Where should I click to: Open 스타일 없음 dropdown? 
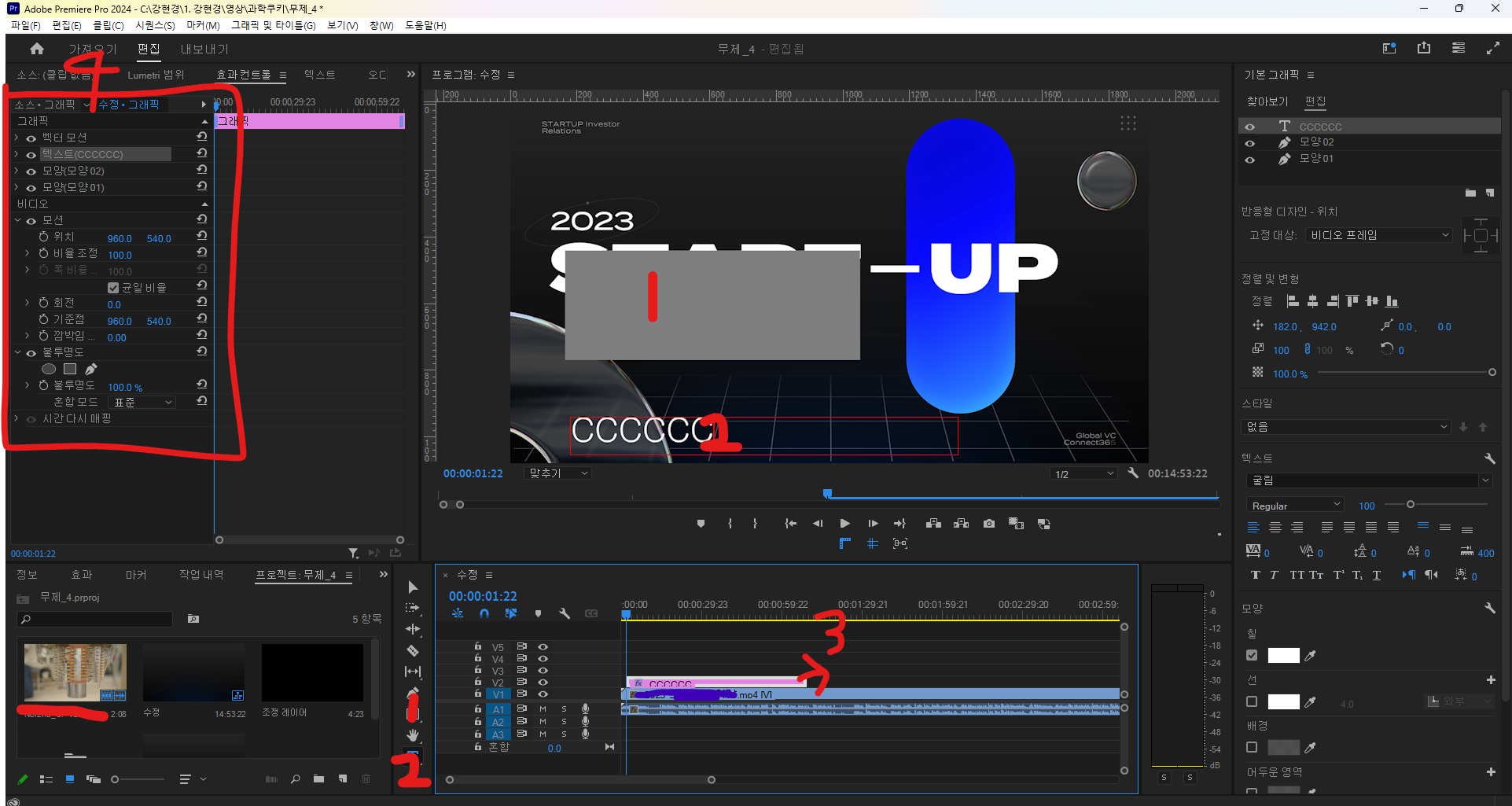click(1348, 427)
